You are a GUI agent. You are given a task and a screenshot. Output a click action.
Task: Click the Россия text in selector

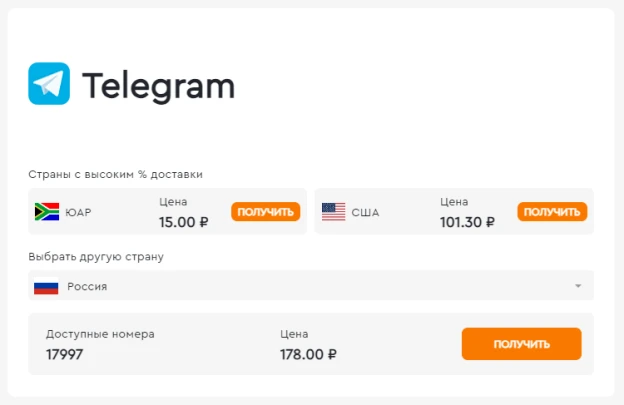pyautogui.click(x=87, y=286)
